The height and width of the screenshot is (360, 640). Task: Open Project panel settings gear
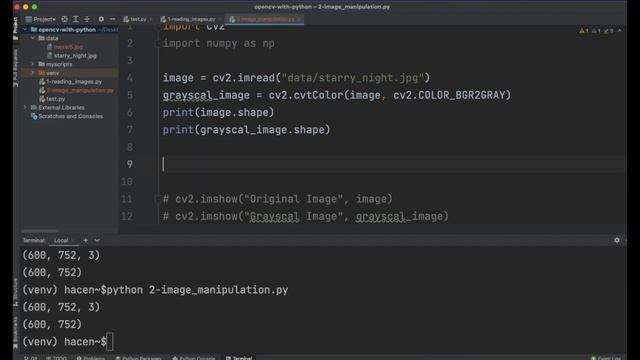(101, 19)
